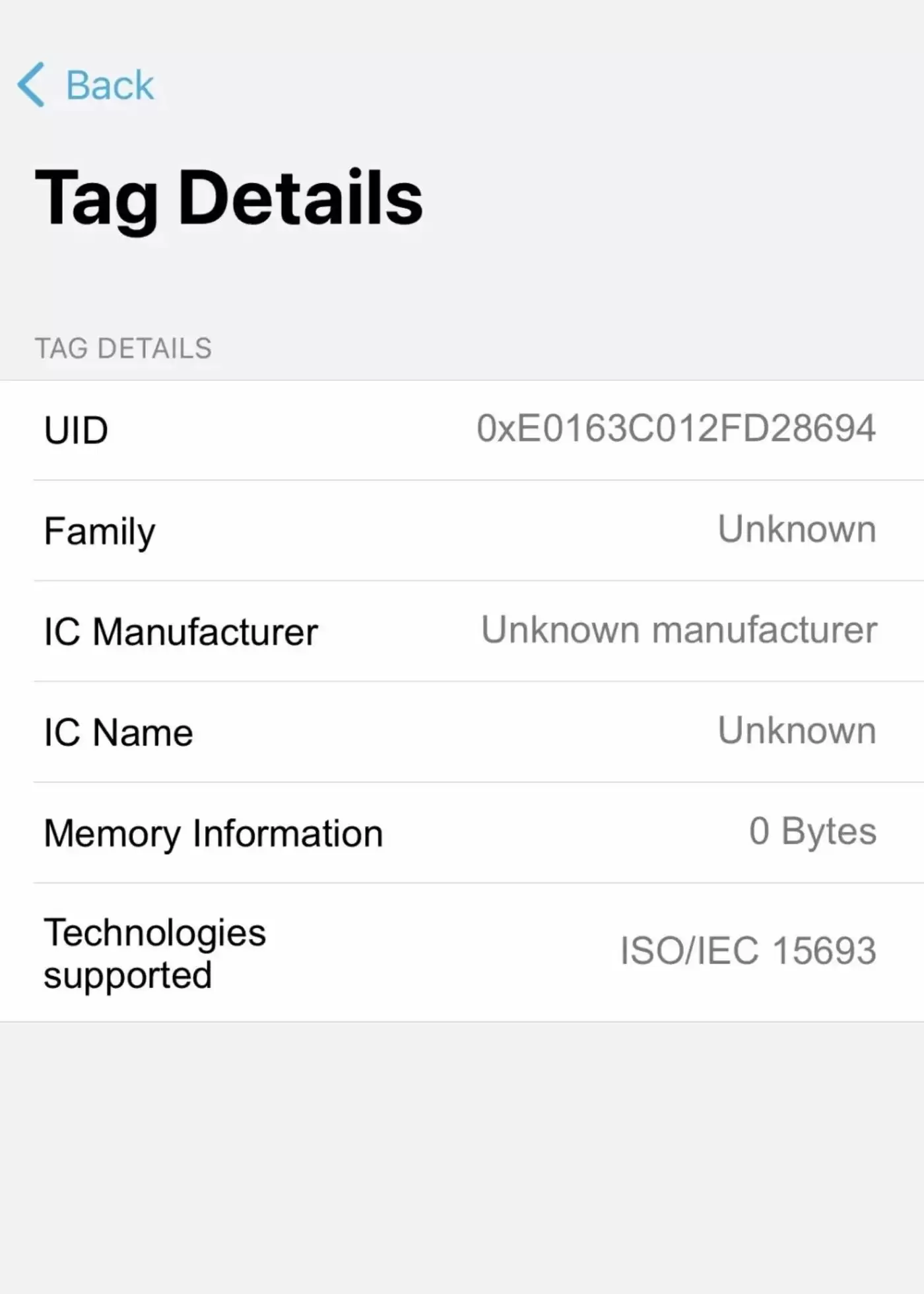Select the ISO/IEC 15693 value
Image resolution: width=924 pixels, height=1294 pixels.
pyautogui.click(x=748, y=951)
